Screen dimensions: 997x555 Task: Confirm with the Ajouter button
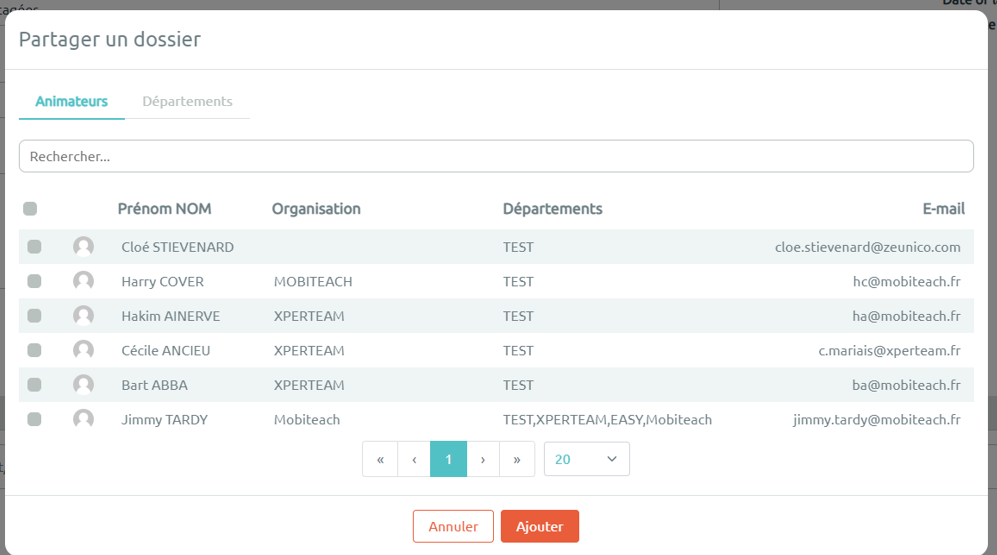click(539, 526)
